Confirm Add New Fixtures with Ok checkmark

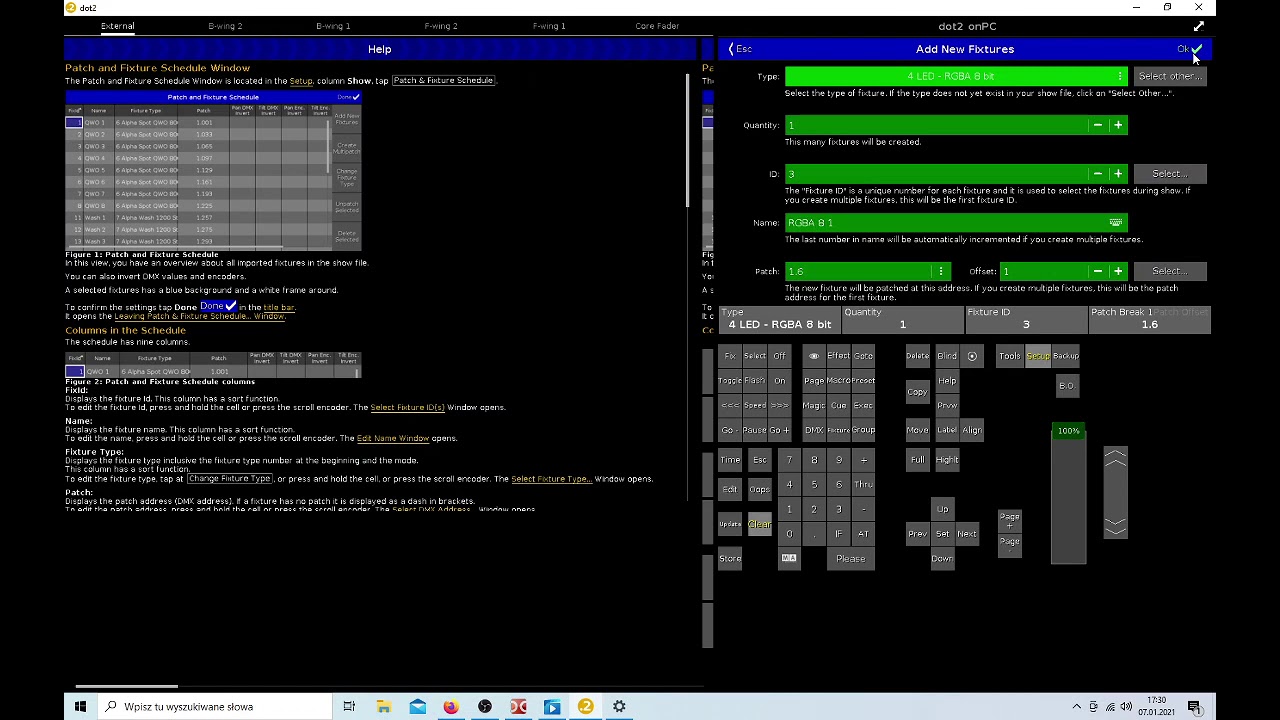pyautogui.click(x=1190, y=49)
